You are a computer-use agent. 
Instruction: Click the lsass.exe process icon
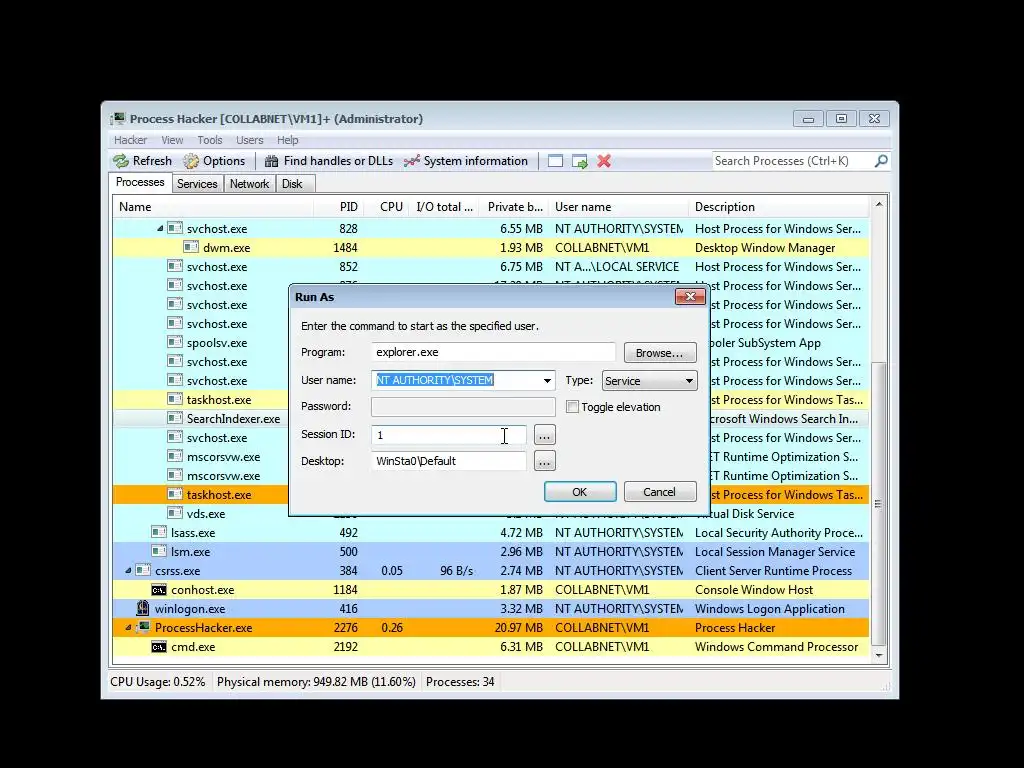click(159, 532)
